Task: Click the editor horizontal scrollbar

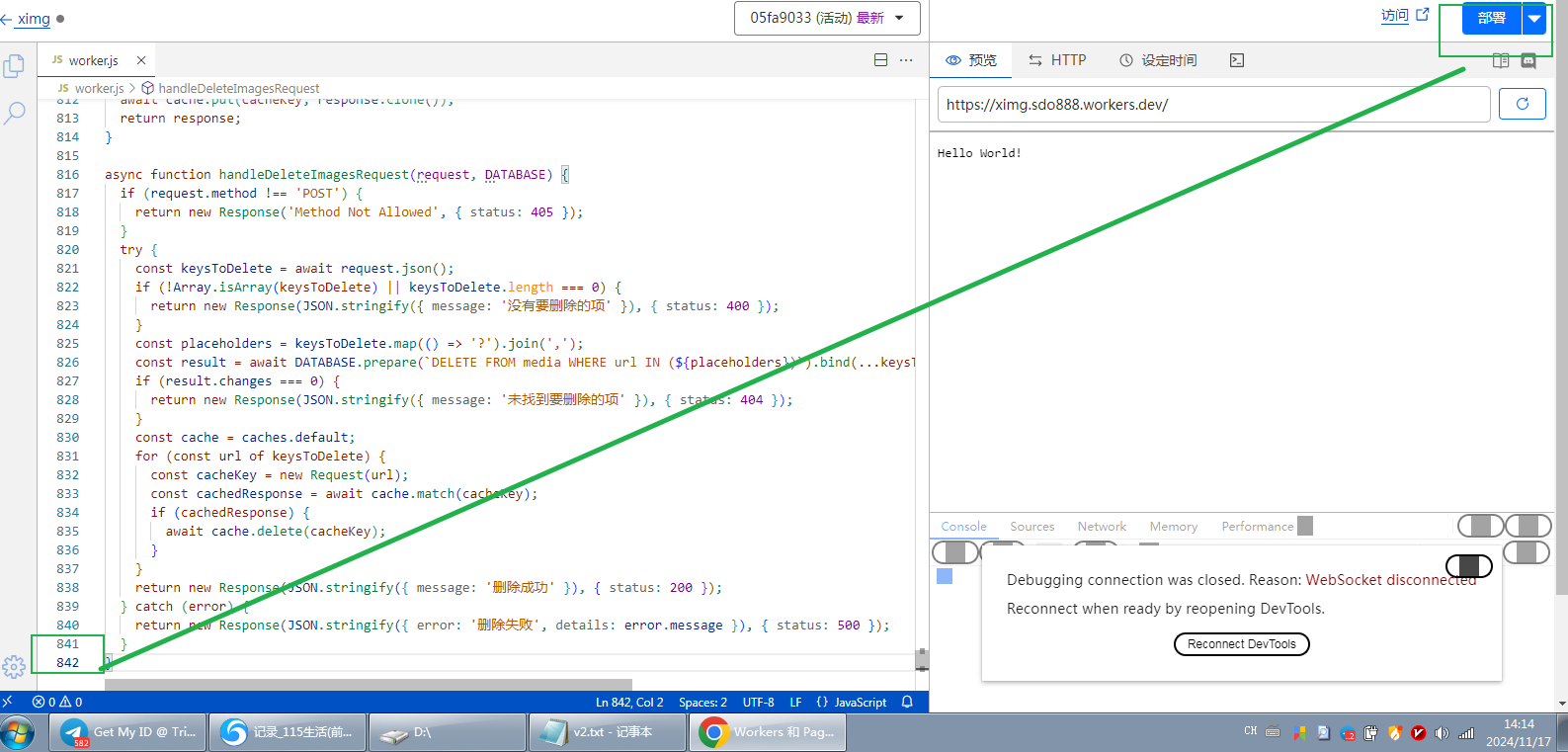Action: click(x=368, y=684)
